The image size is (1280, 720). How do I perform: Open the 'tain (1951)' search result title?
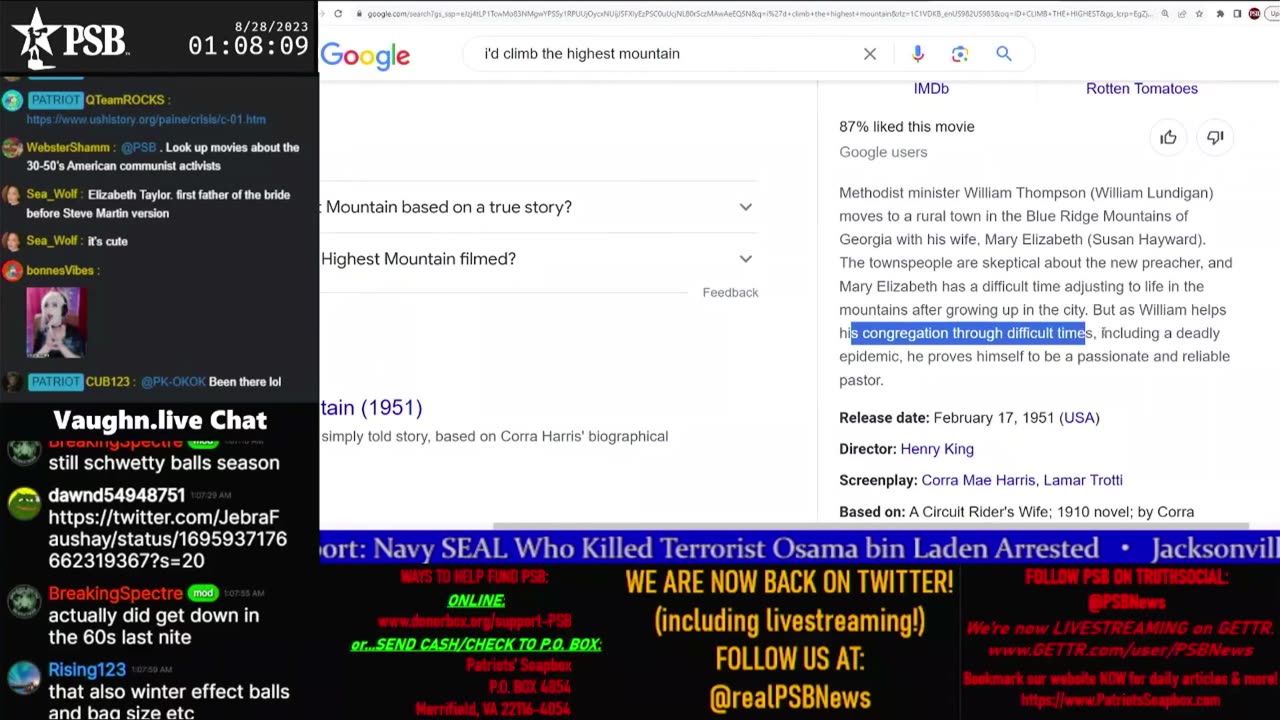[x=371, y=408]
